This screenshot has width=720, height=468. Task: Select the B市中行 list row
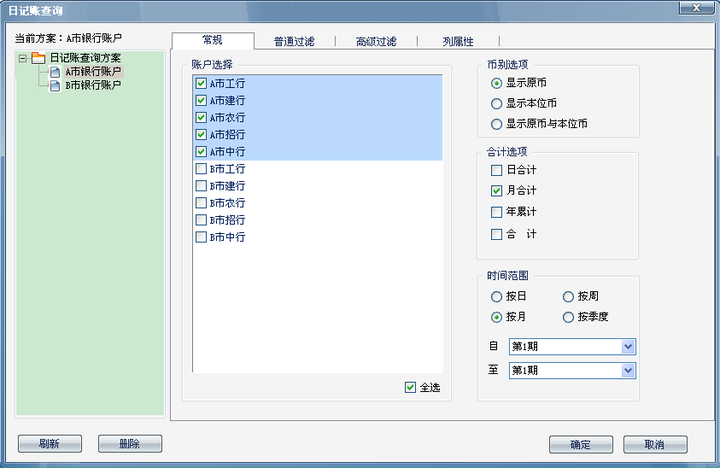(x=318, y=237)
